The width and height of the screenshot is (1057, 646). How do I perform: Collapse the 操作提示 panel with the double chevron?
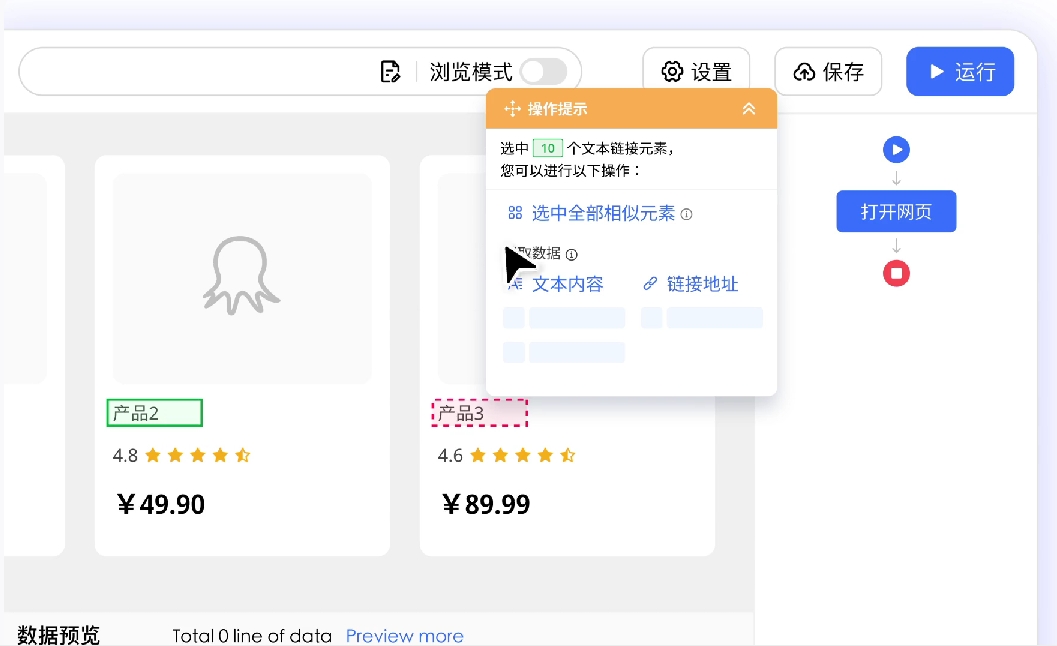(x=749, y=109)
